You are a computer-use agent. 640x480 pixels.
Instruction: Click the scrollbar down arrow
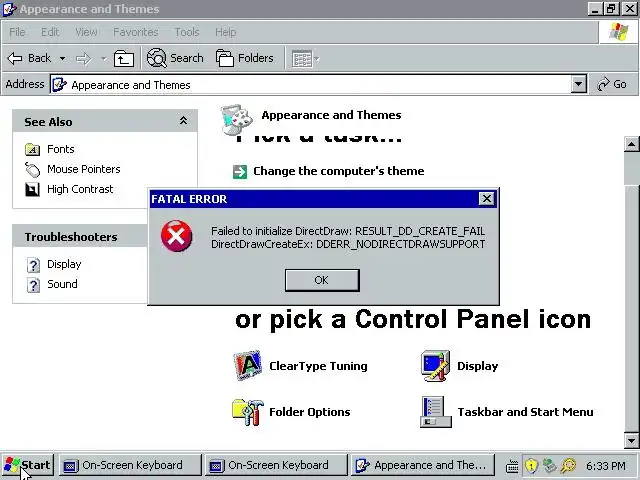coord(631,441)
